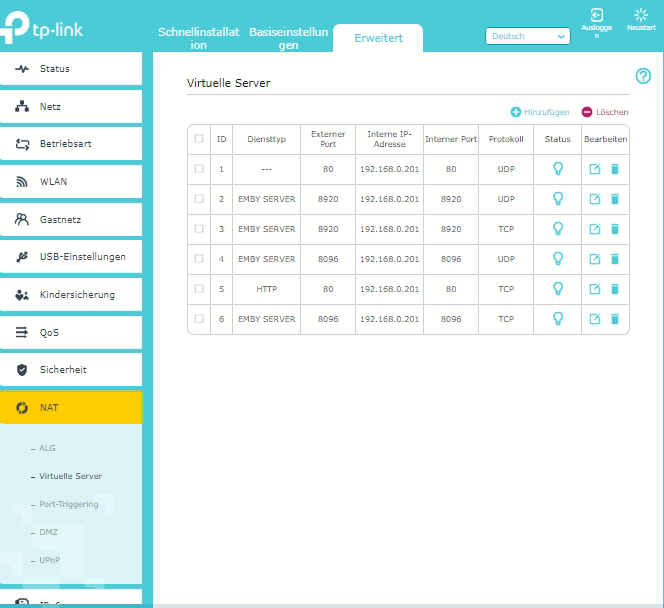Edit virtual server rule ID 4
This screenshot has height=608, width=664.
[595, 259]
